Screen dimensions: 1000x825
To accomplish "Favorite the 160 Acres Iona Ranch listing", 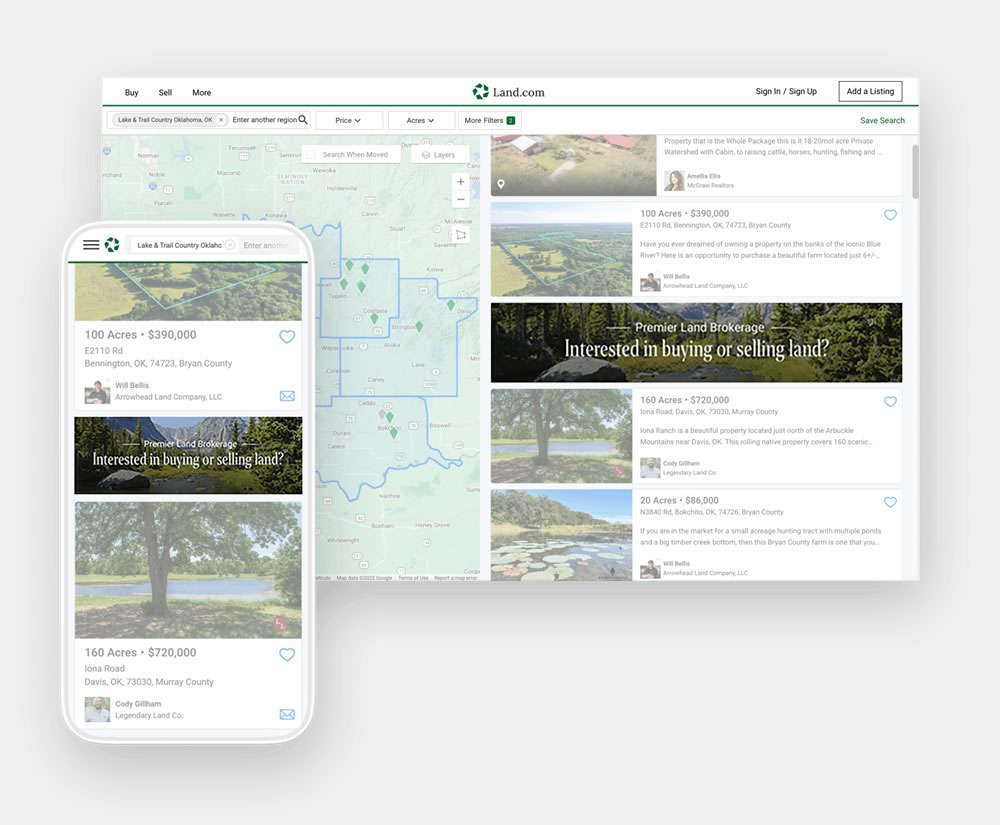I will [891, 402].
